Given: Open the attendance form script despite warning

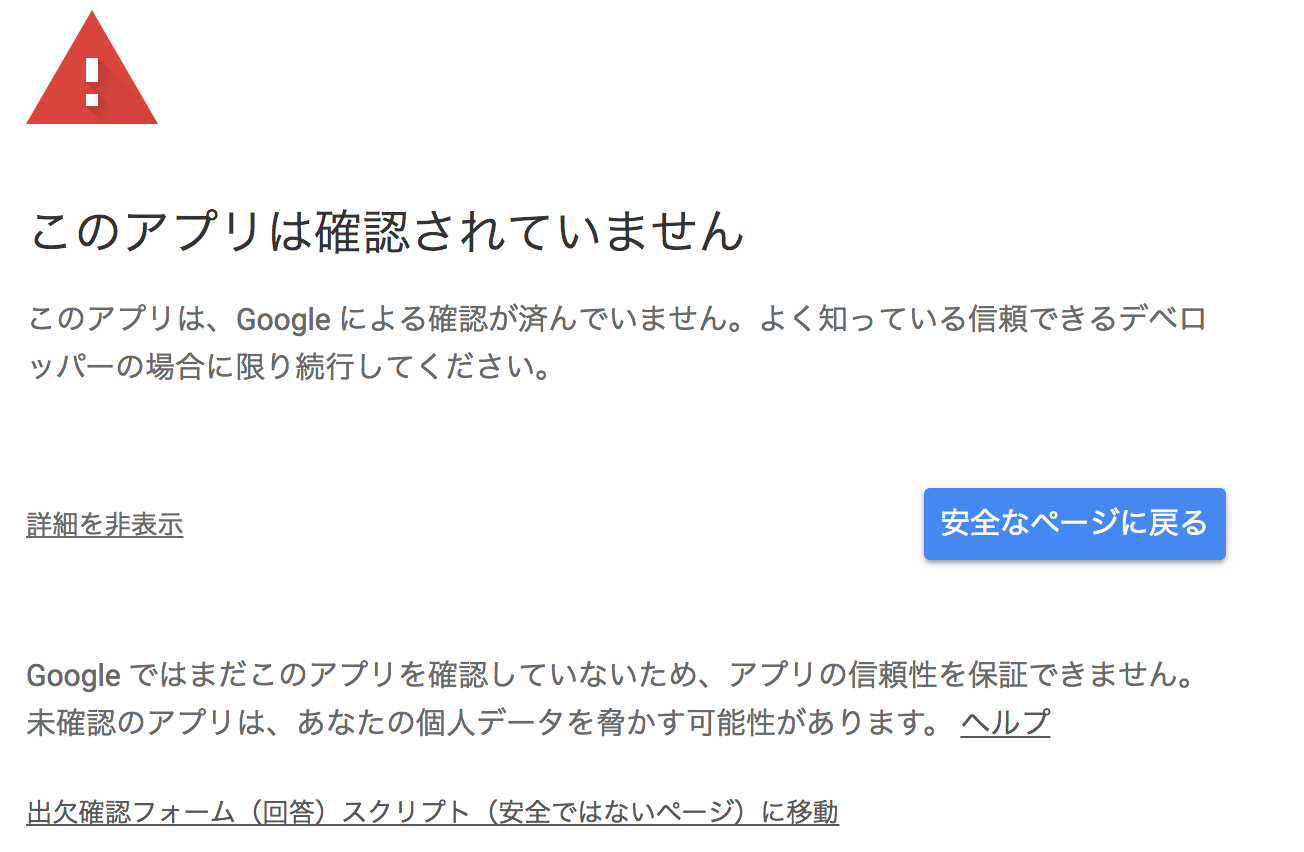Looking at the screenshot, I should pos(433,811).
